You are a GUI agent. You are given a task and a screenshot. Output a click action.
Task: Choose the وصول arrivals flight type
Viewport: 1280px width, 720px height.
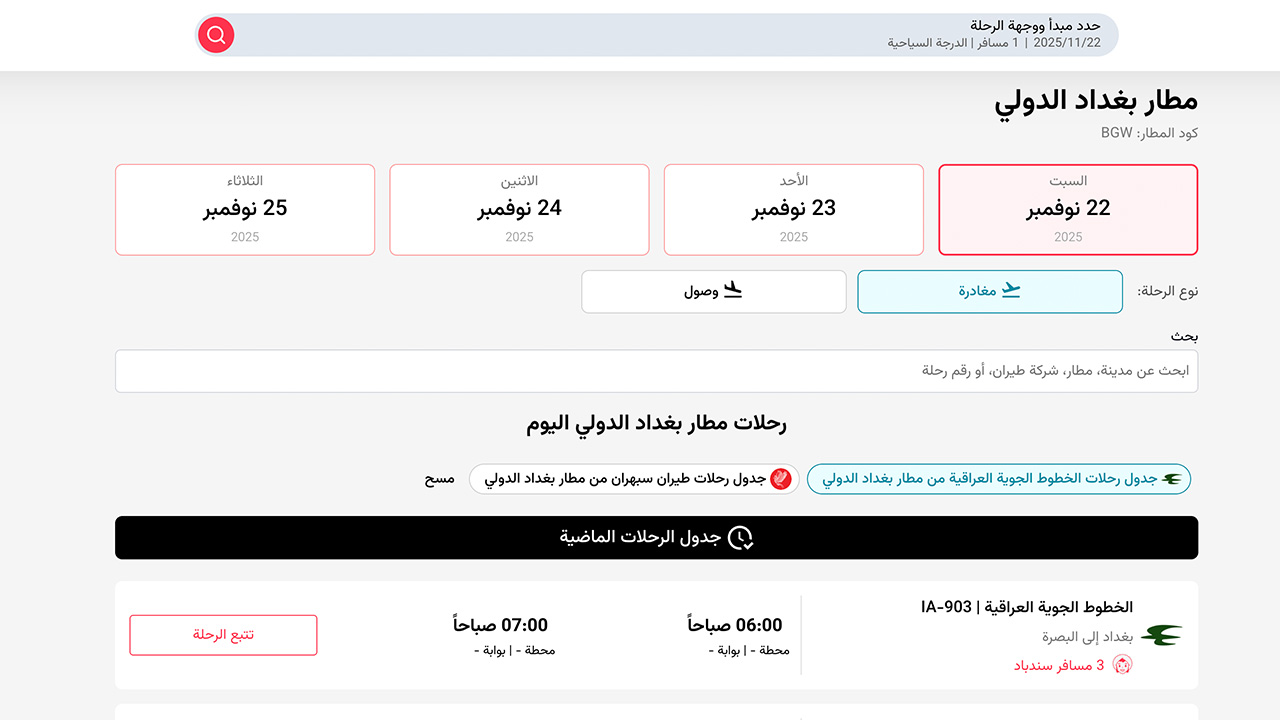(714, 291)
